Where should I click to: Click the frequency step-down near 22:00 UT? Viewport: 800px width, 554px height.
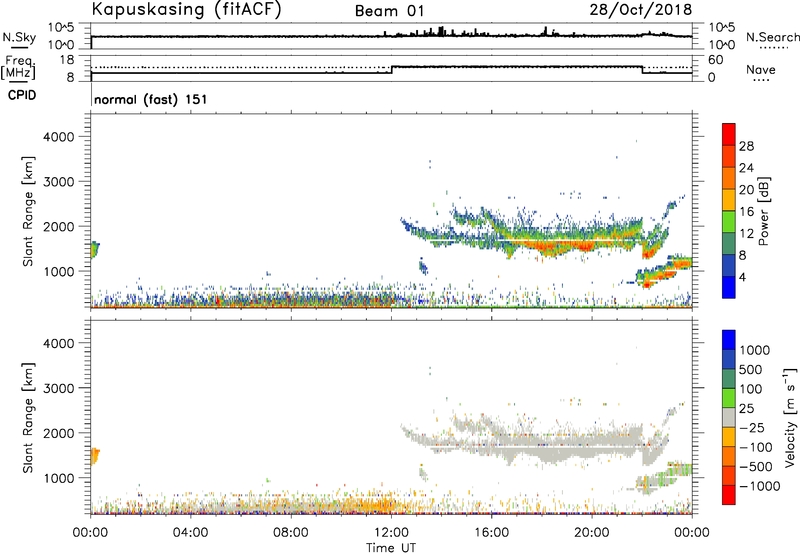[x=642, y=70]
